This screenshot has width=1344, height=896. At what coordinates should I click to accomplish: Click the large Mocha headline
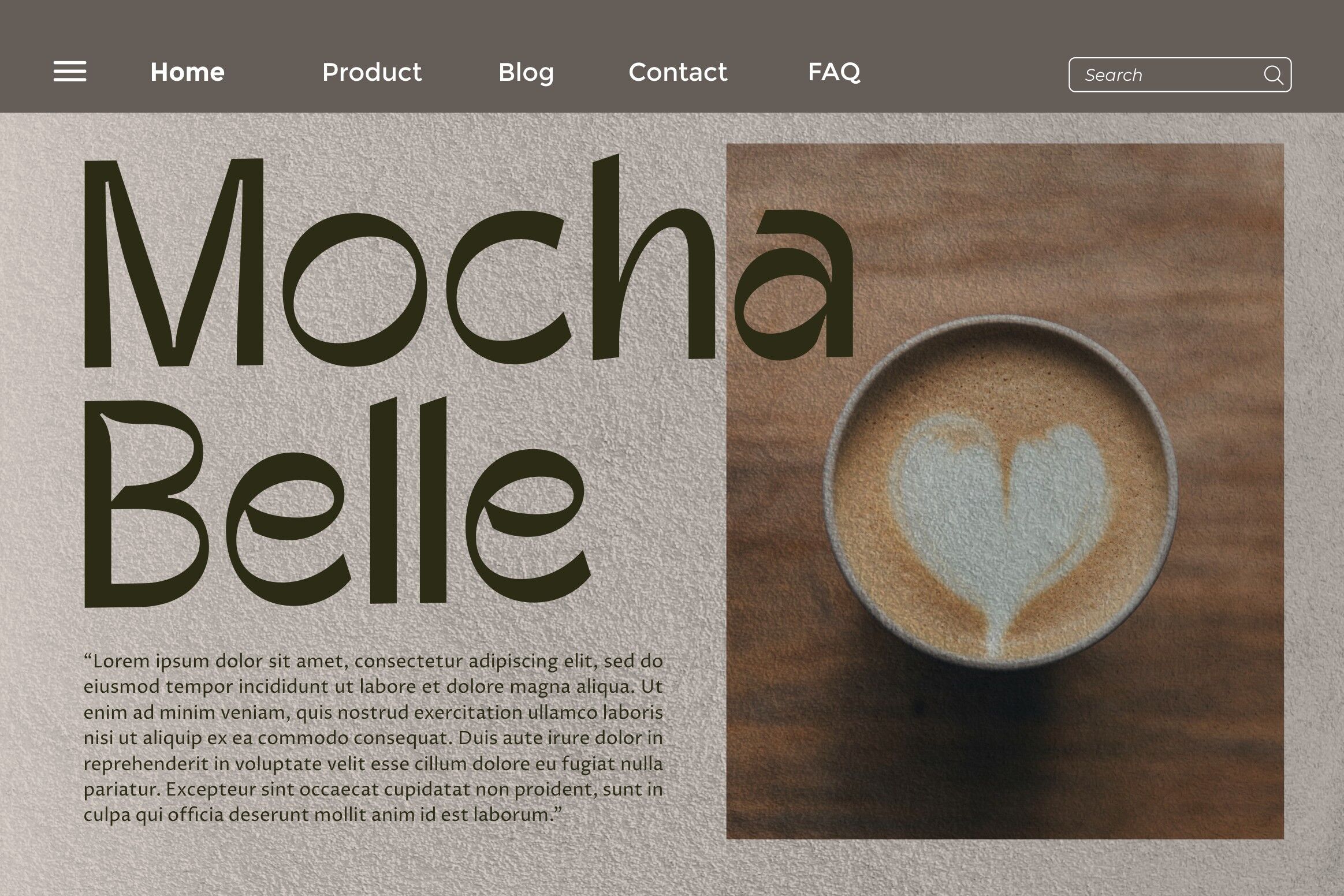click(x=468, y=261)
